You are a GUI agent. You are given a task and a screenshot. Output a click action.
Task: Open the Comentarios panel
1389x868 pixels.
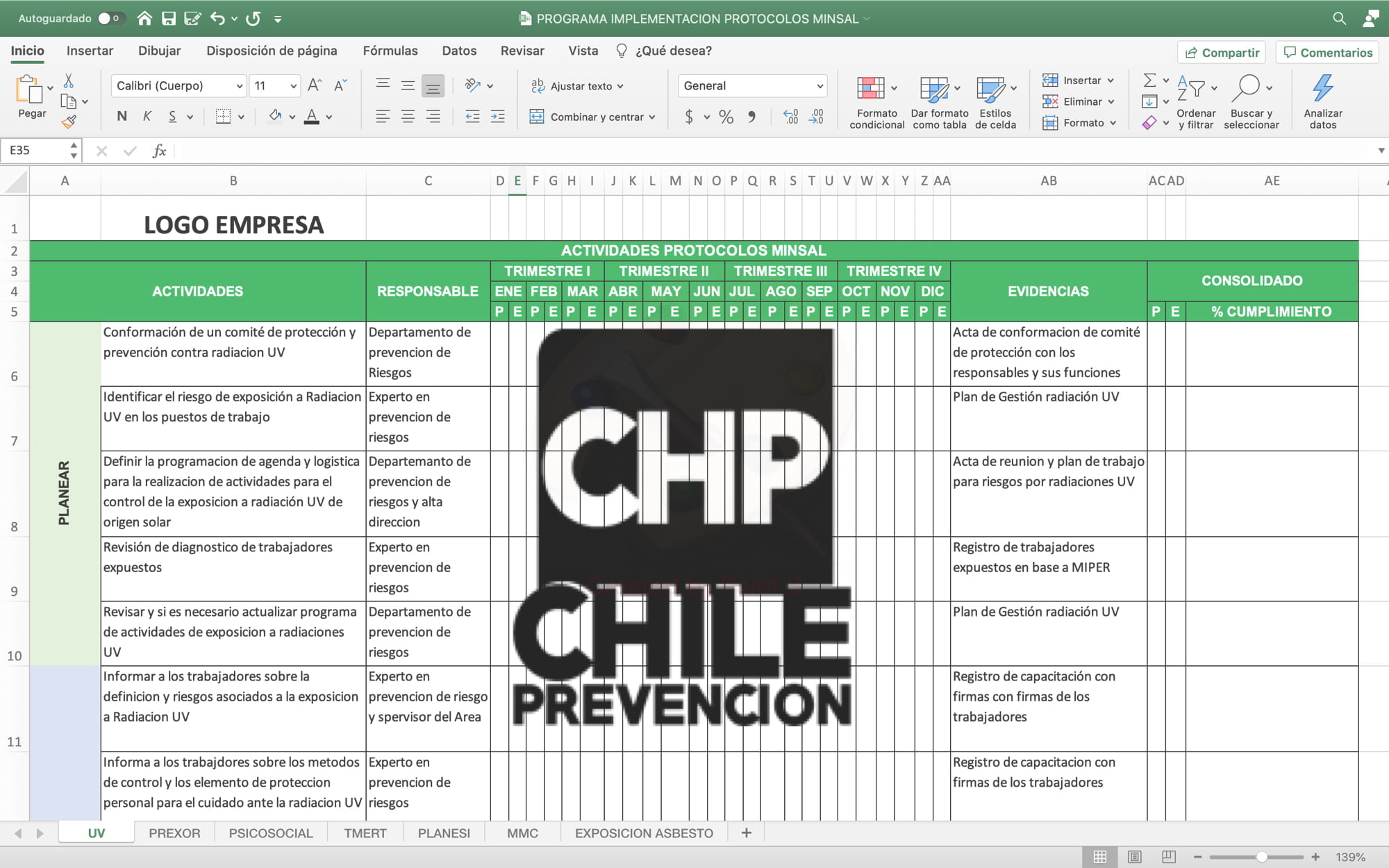(1326, 52)
